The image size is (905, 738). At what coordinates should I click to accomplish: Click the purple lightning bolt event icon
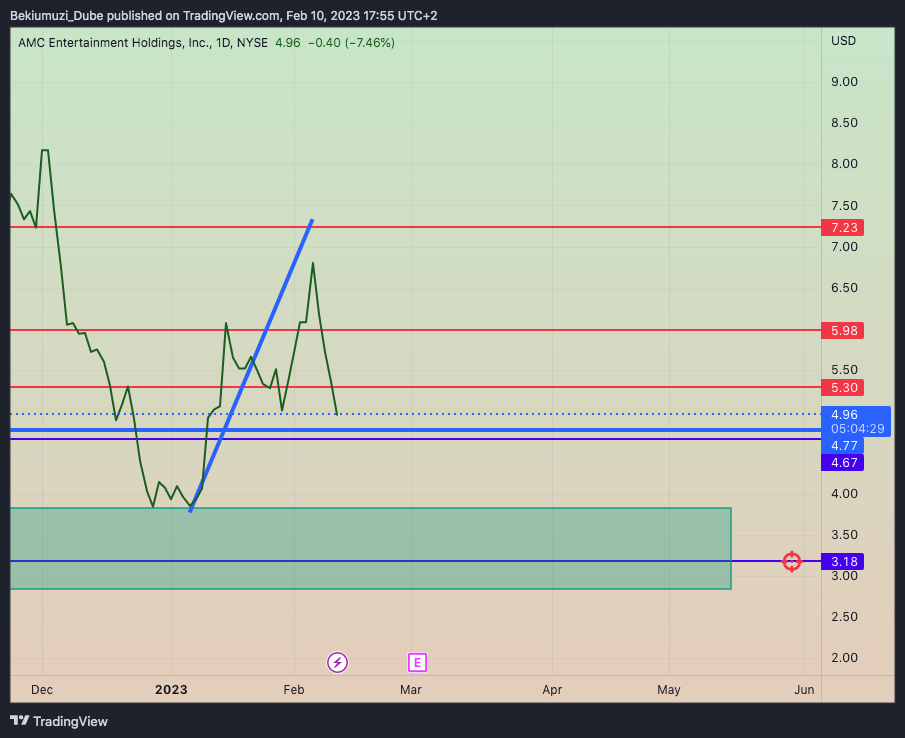[337, 662]
